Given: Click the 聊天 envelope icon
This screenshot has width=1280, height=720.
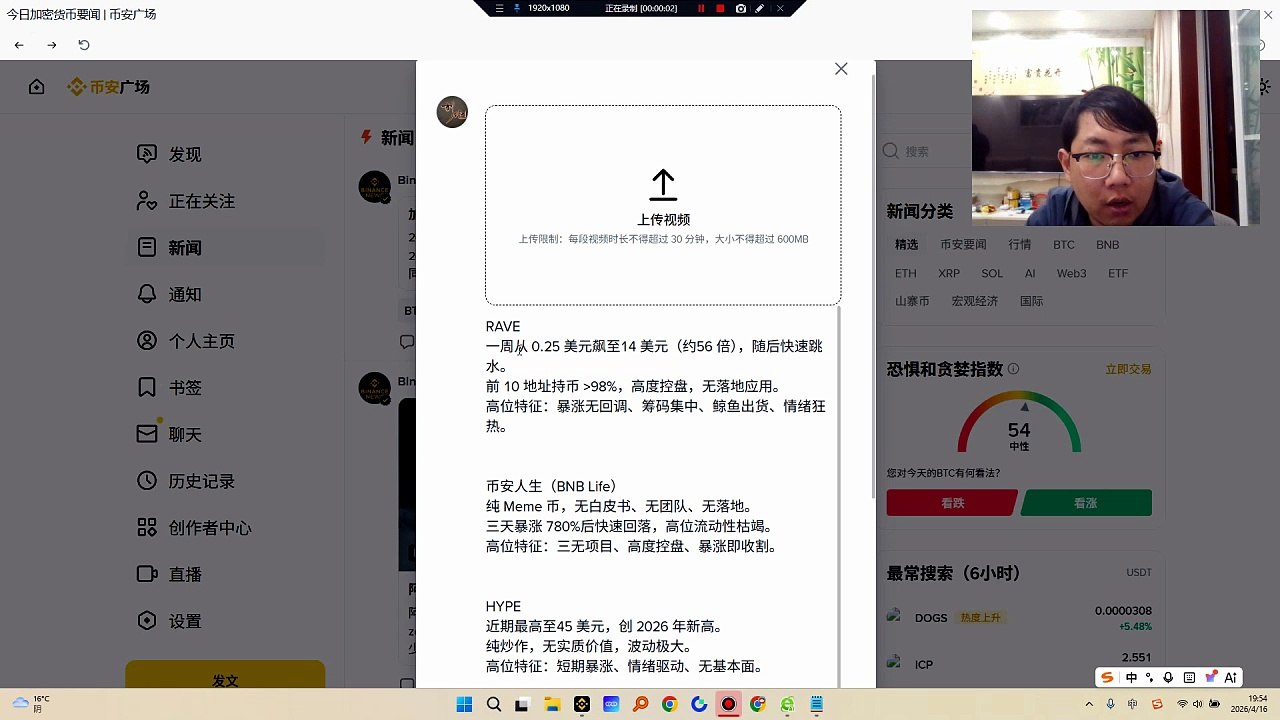Looking at the screenshot, I should pos(147,434).
